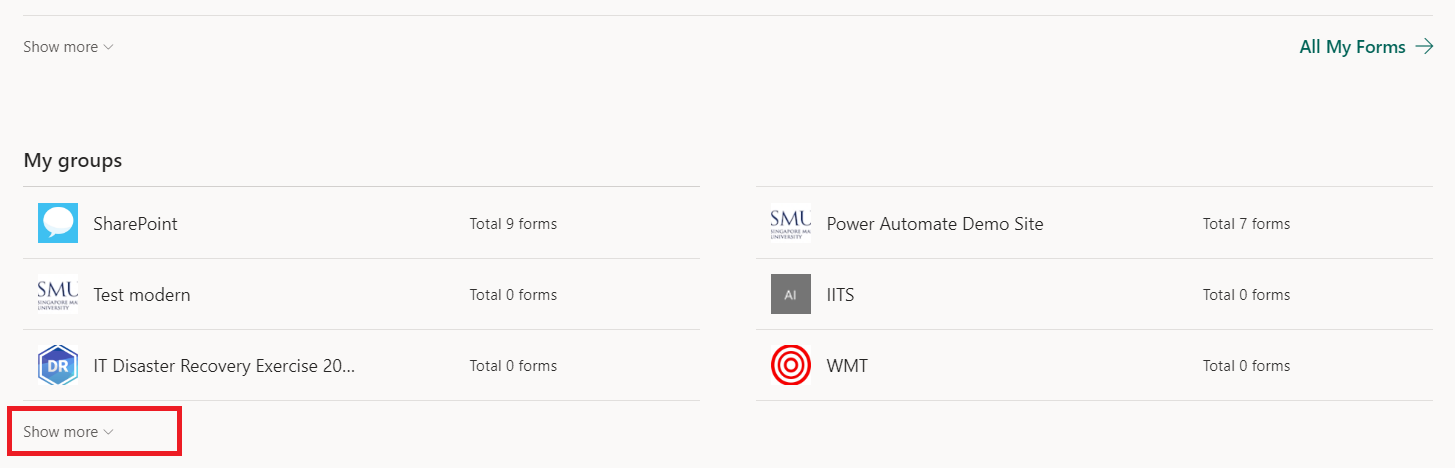This screenshot has height=468, width=1455.
Task: Open All My Forms link
Action: pyautogui.click(x=1366, y=47)
